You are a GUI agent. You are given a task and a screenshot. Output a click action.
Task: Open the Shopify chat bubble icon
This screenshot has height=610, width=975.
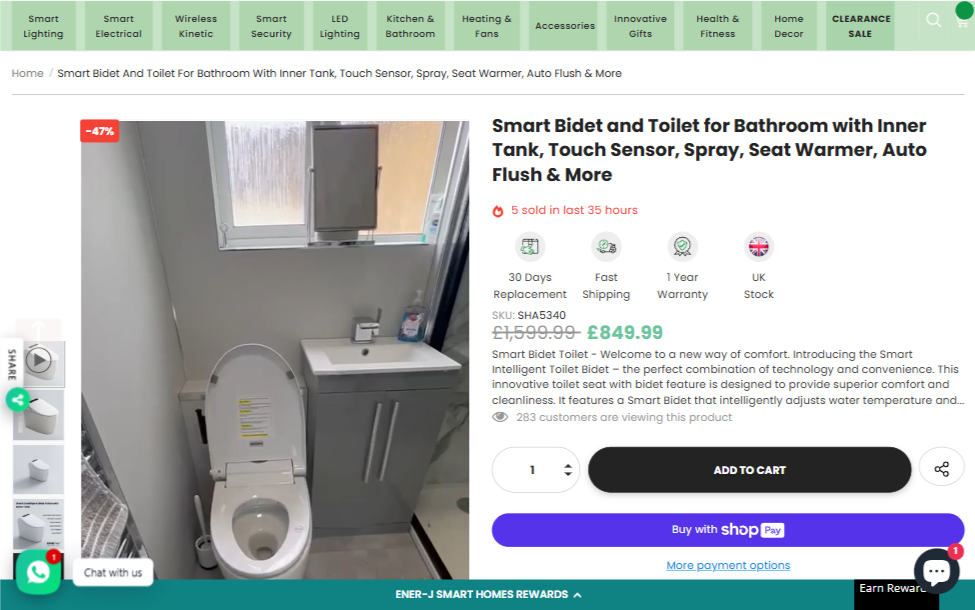point(936,571)
